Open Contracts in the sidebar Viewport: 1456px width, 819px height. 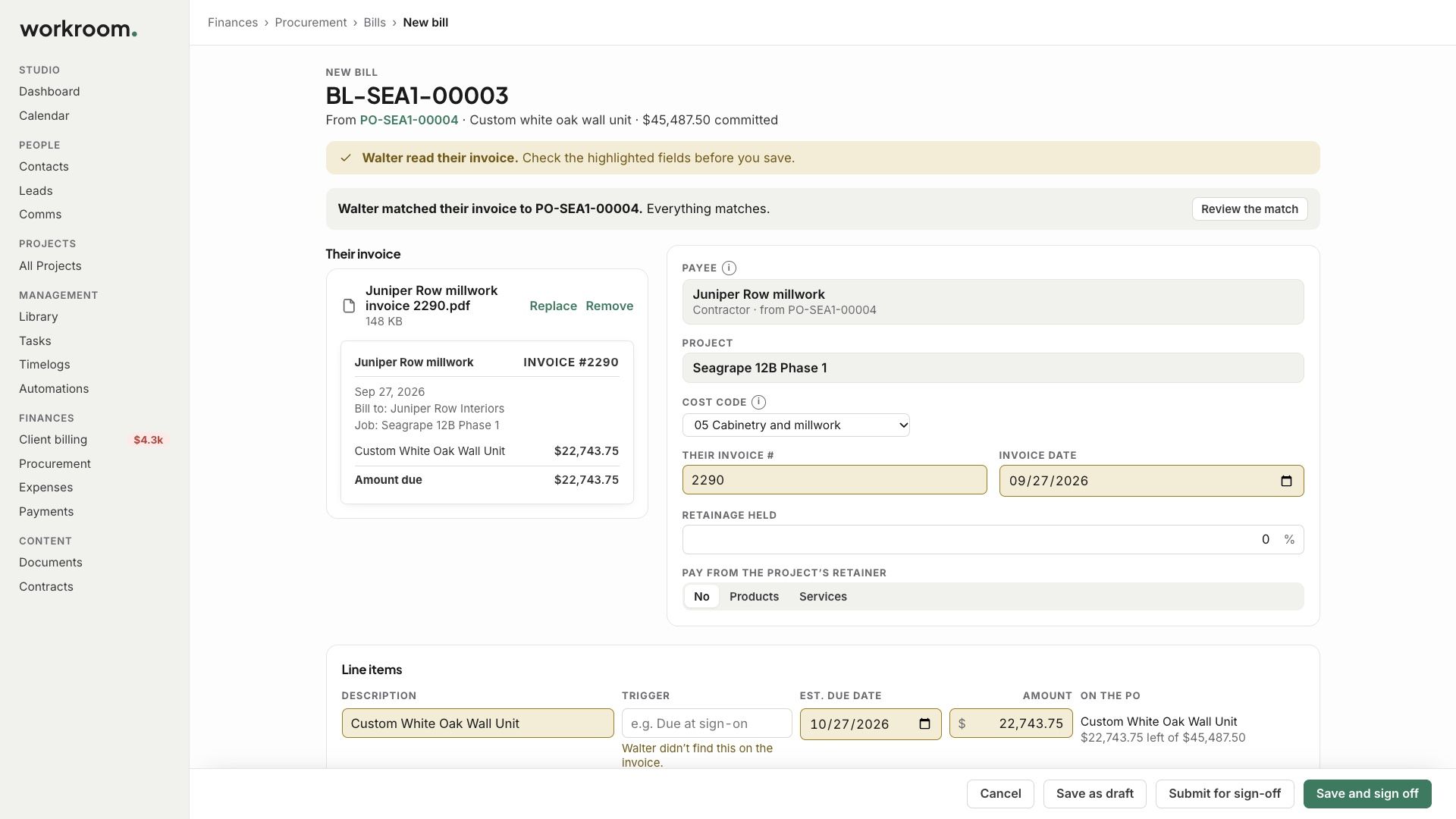[x=46, y=586]
